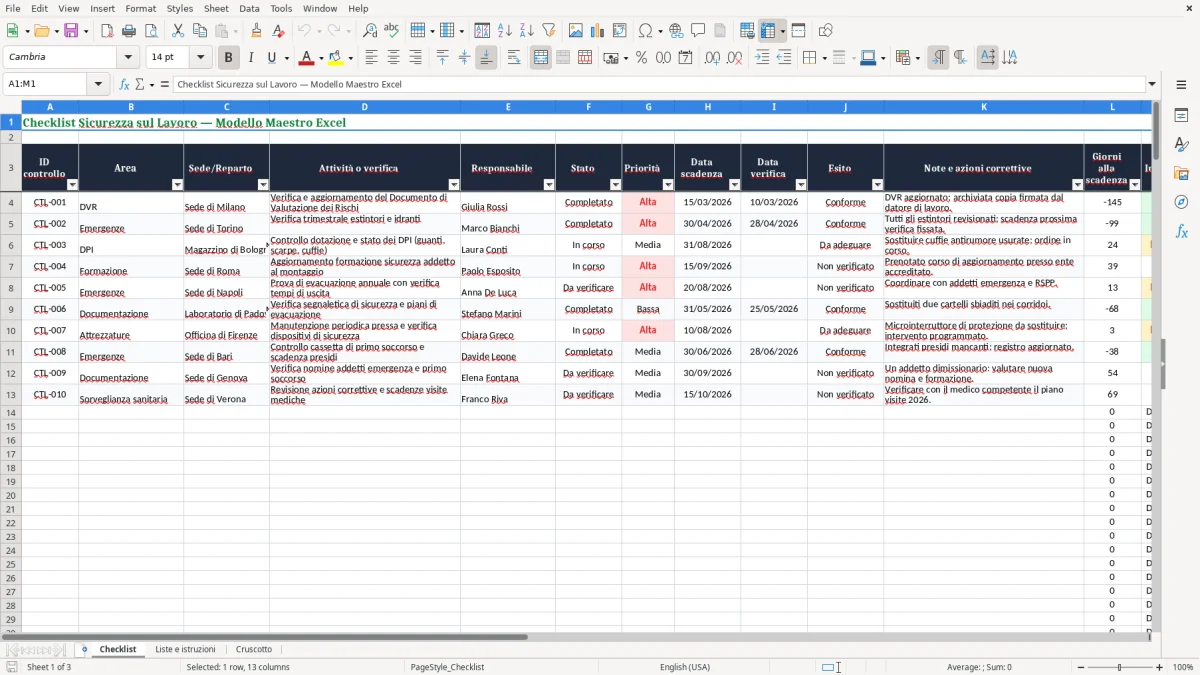Run the spelling check
1200x675 pixels.
click(x=392, y=31)
